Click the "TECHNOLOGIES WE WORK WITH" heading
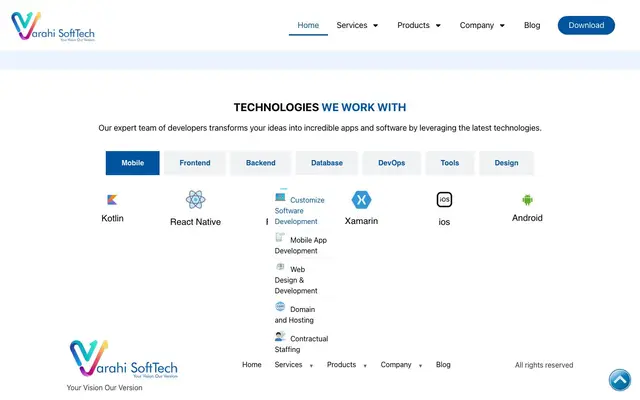 pos(320,107)
